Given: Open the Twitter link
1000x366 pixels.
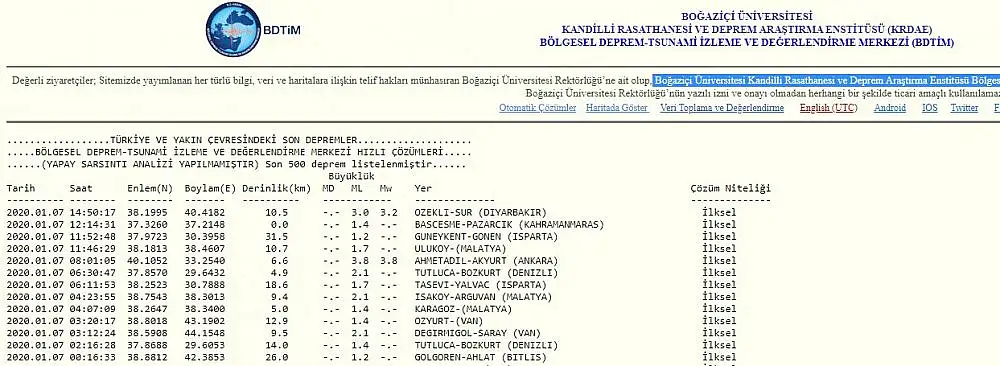Looking at the screenshot, I should (x=964, y=108).
